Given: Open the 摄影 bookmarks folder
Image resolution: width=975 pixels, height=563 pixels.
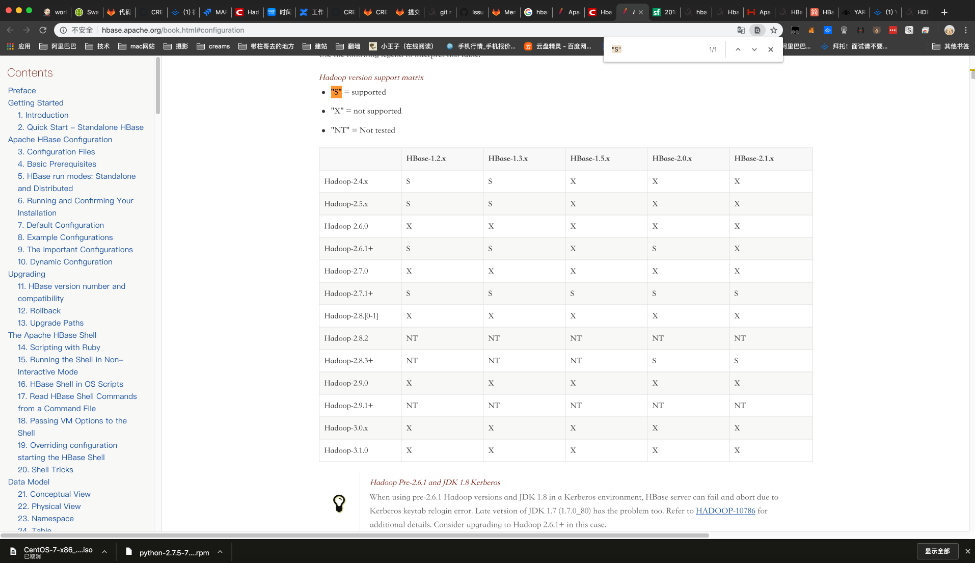Looking at the screenshot, I should pyautogui.click(x=176, y=46).
